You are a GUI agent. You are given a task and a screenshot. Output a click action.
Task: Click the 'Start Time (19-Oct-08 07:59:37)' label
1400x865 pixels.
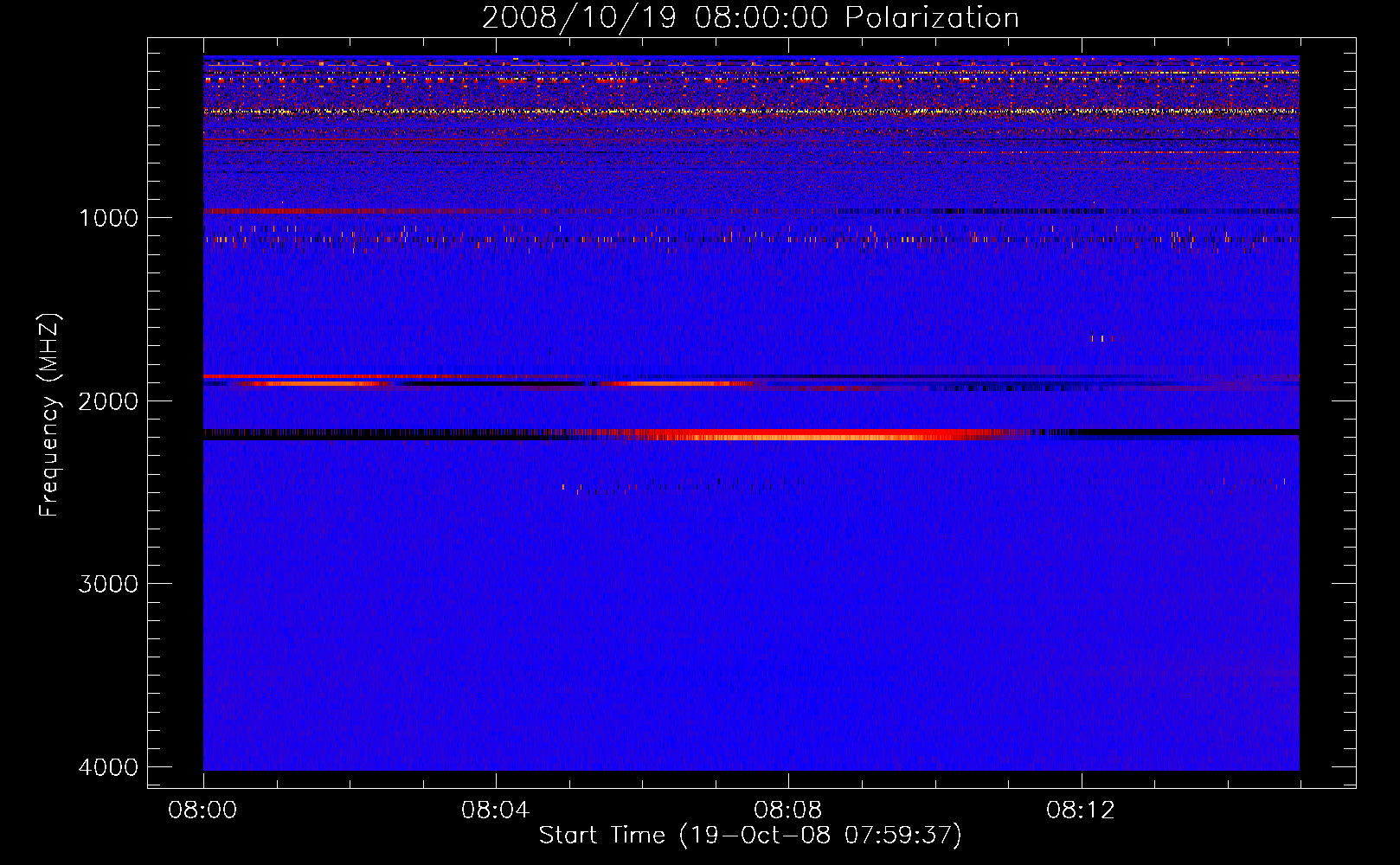pos(750,836)
